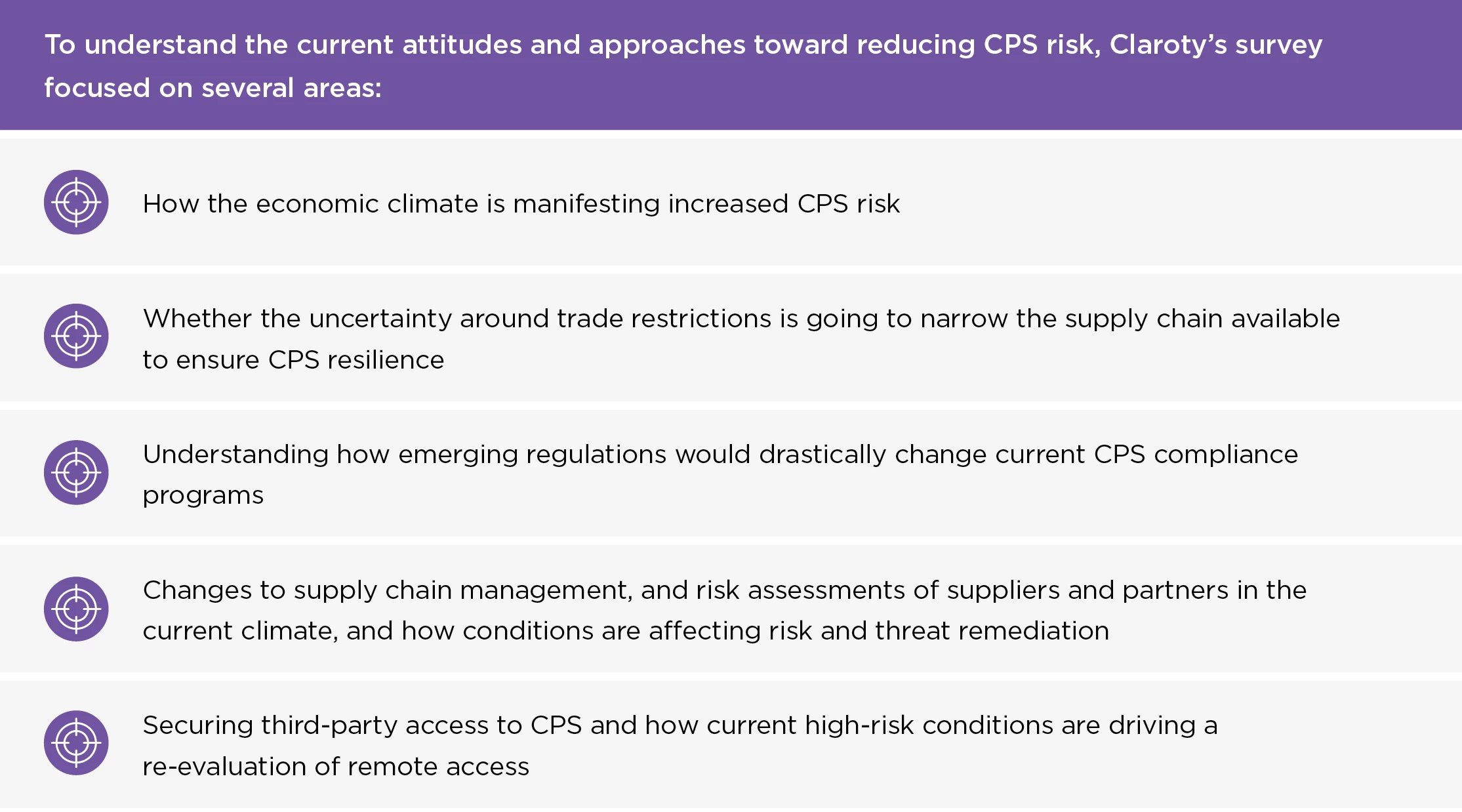Screen dimensions: 1462x812
Task: Select the header line "focused on several areas:"
Action: point(213,88)
